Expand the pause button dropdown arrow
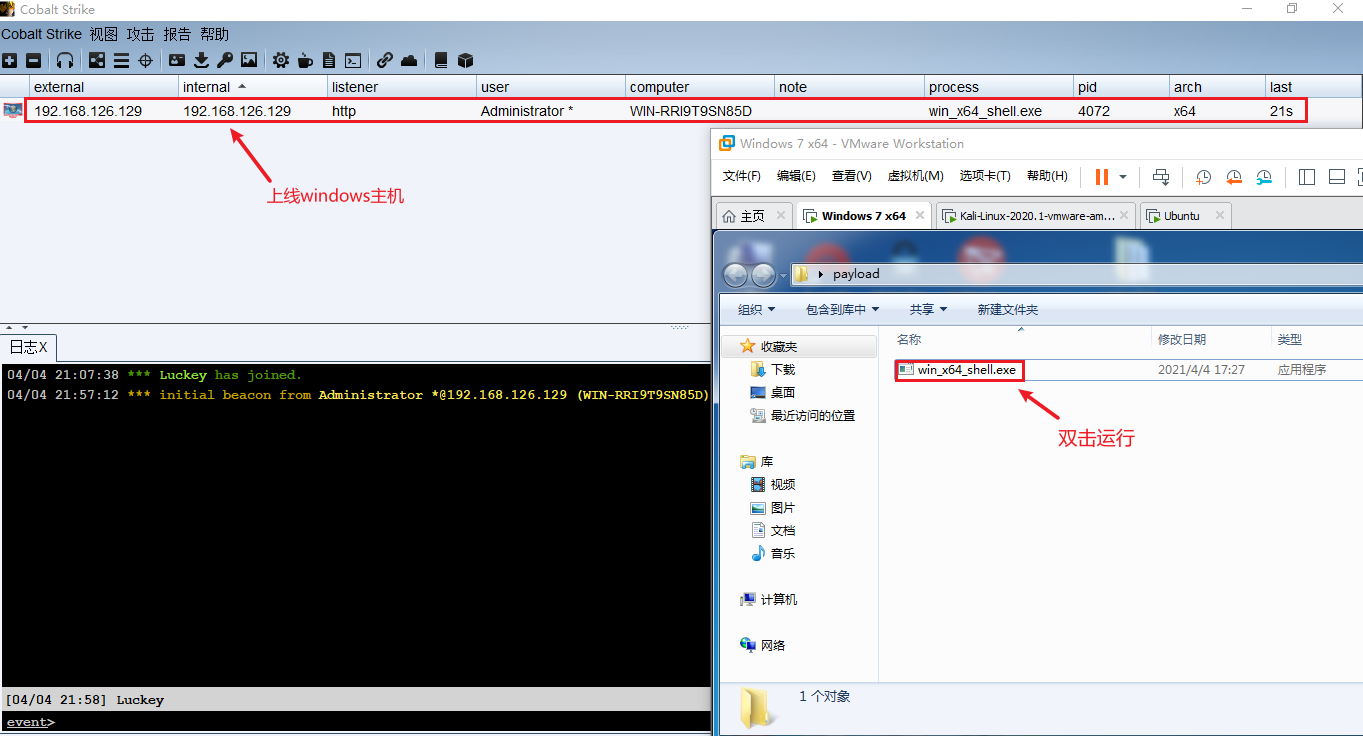 click(x=1122, y=177)
